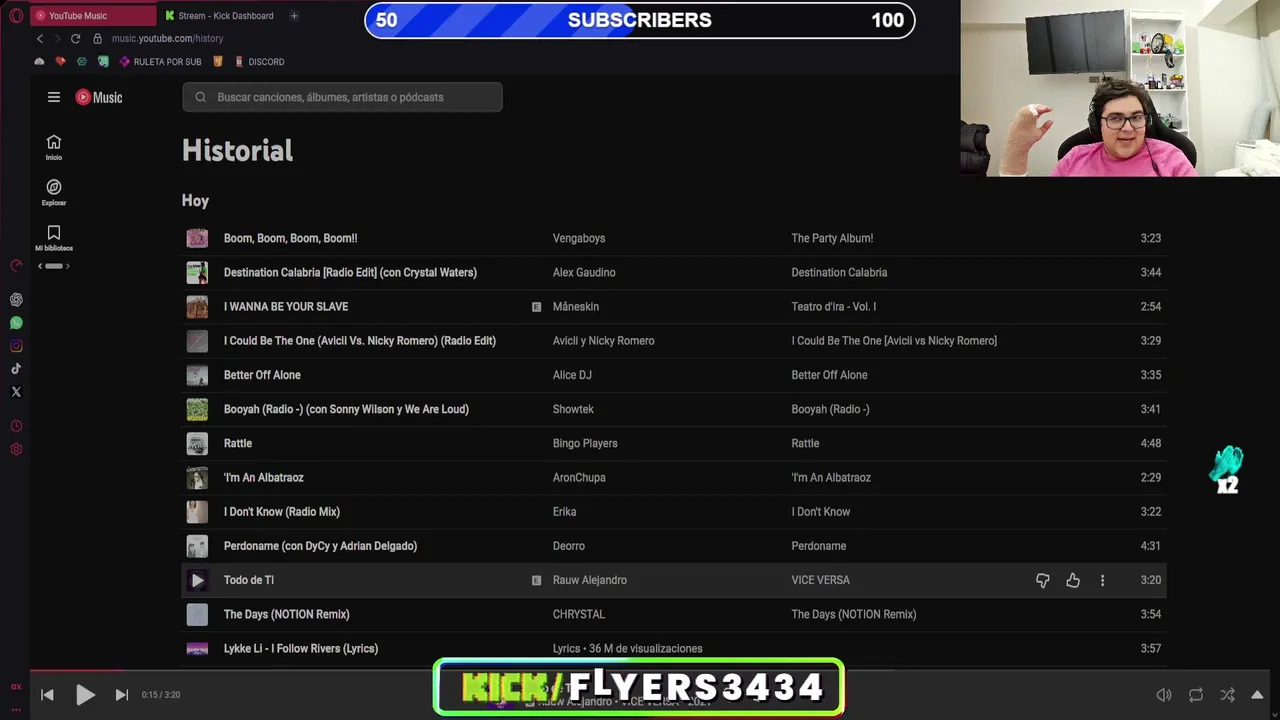1280x720 pixels.
Task: Dislike the song Todo de Ti
Action: coord(1042,580)
